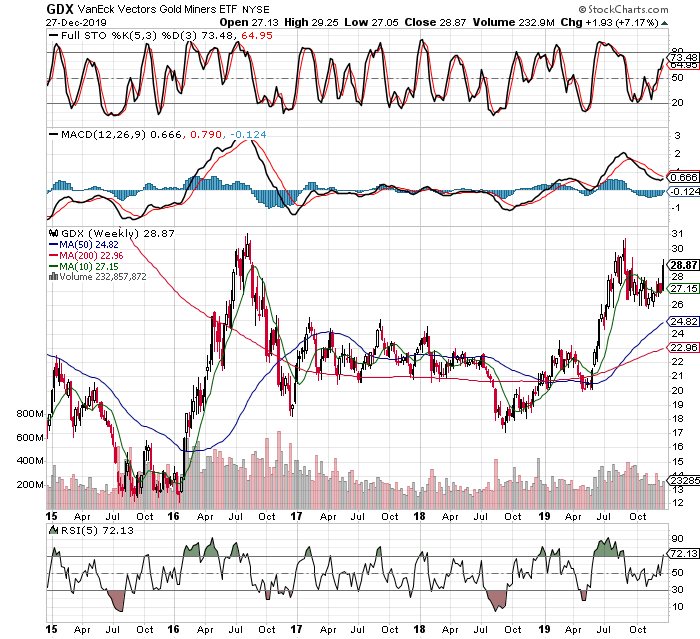Image resolution: width=700 pixels, height=639 pixels.
Task: Click the 0.666 MACD tag on the right axis
Action: click(683, 177)
